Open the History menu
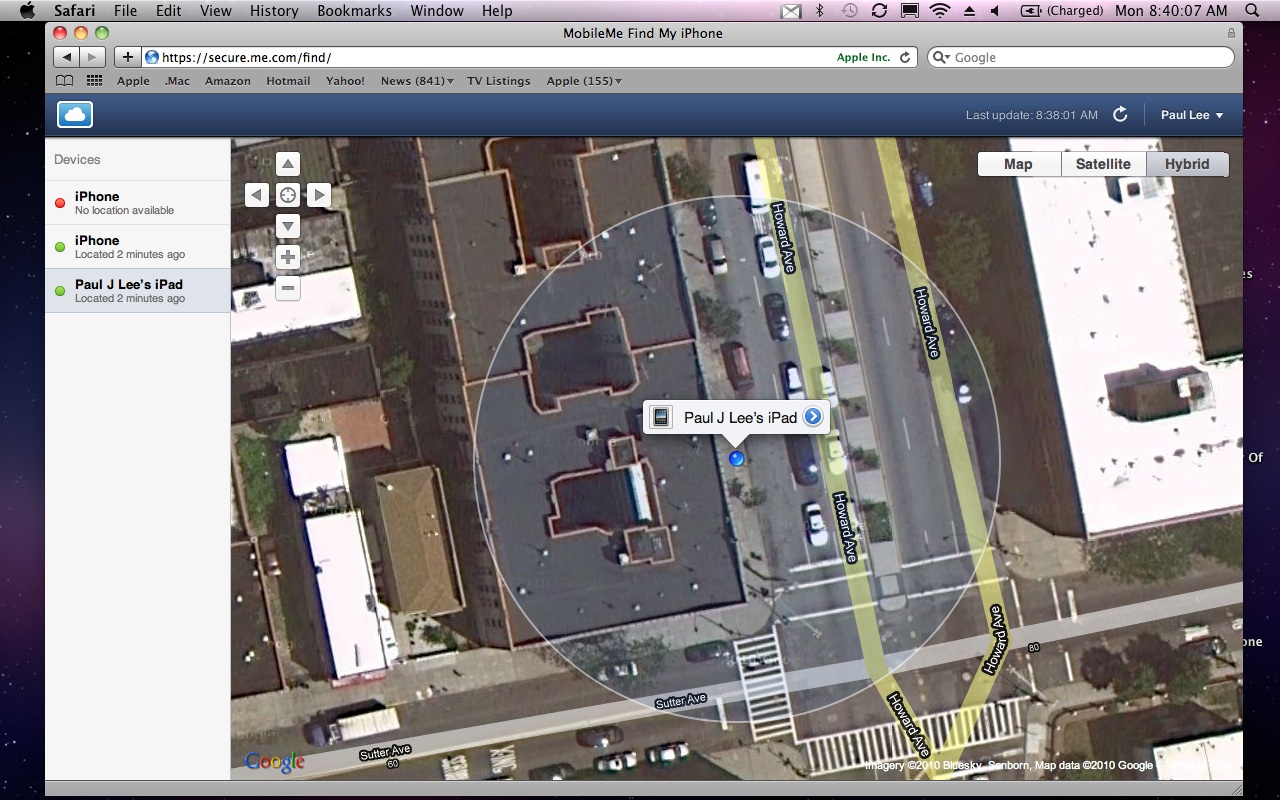Screen dimensions: 1280x800 coord(274,10)
